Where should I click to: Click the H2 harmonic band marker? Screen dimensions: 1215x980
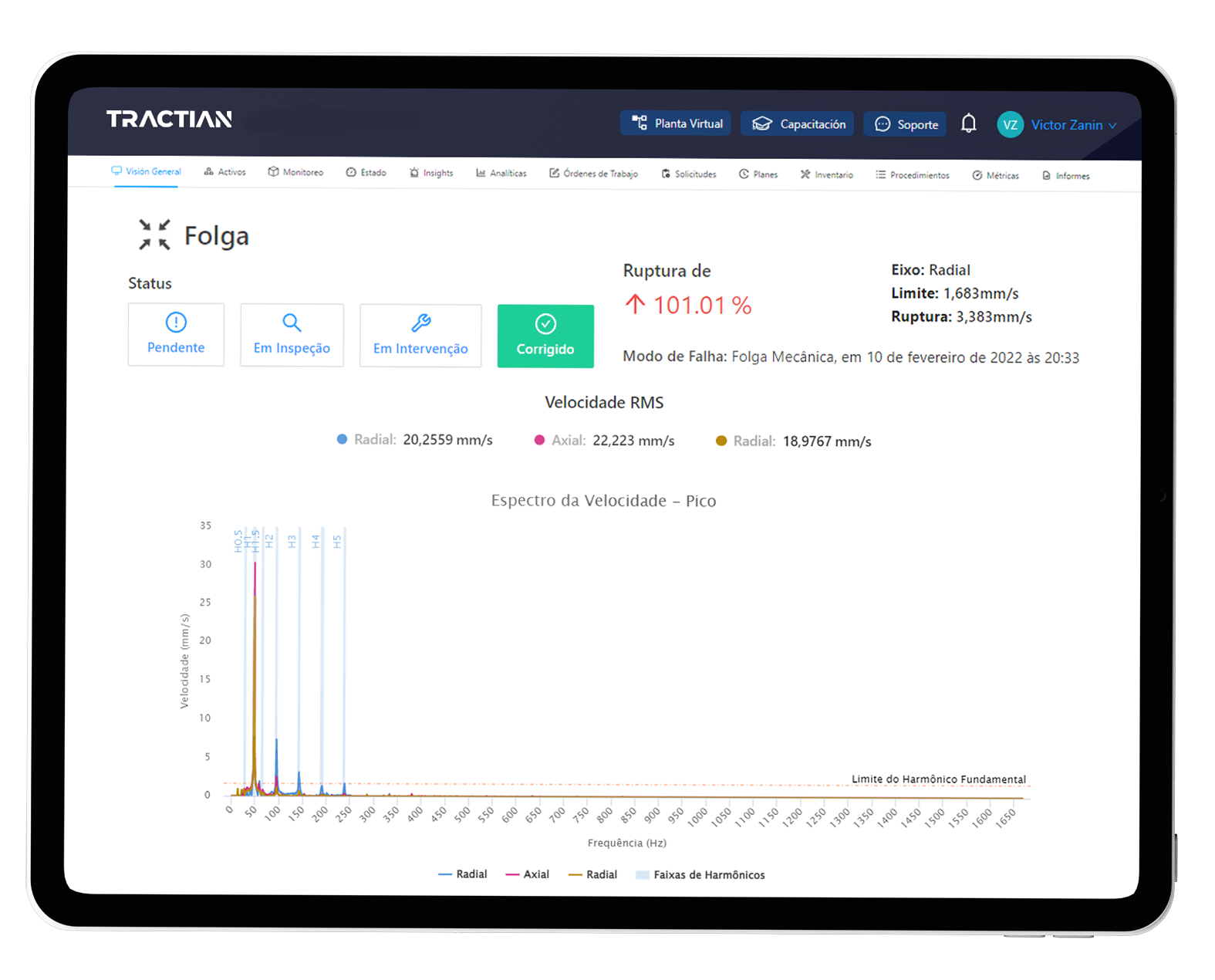[269, 541]
